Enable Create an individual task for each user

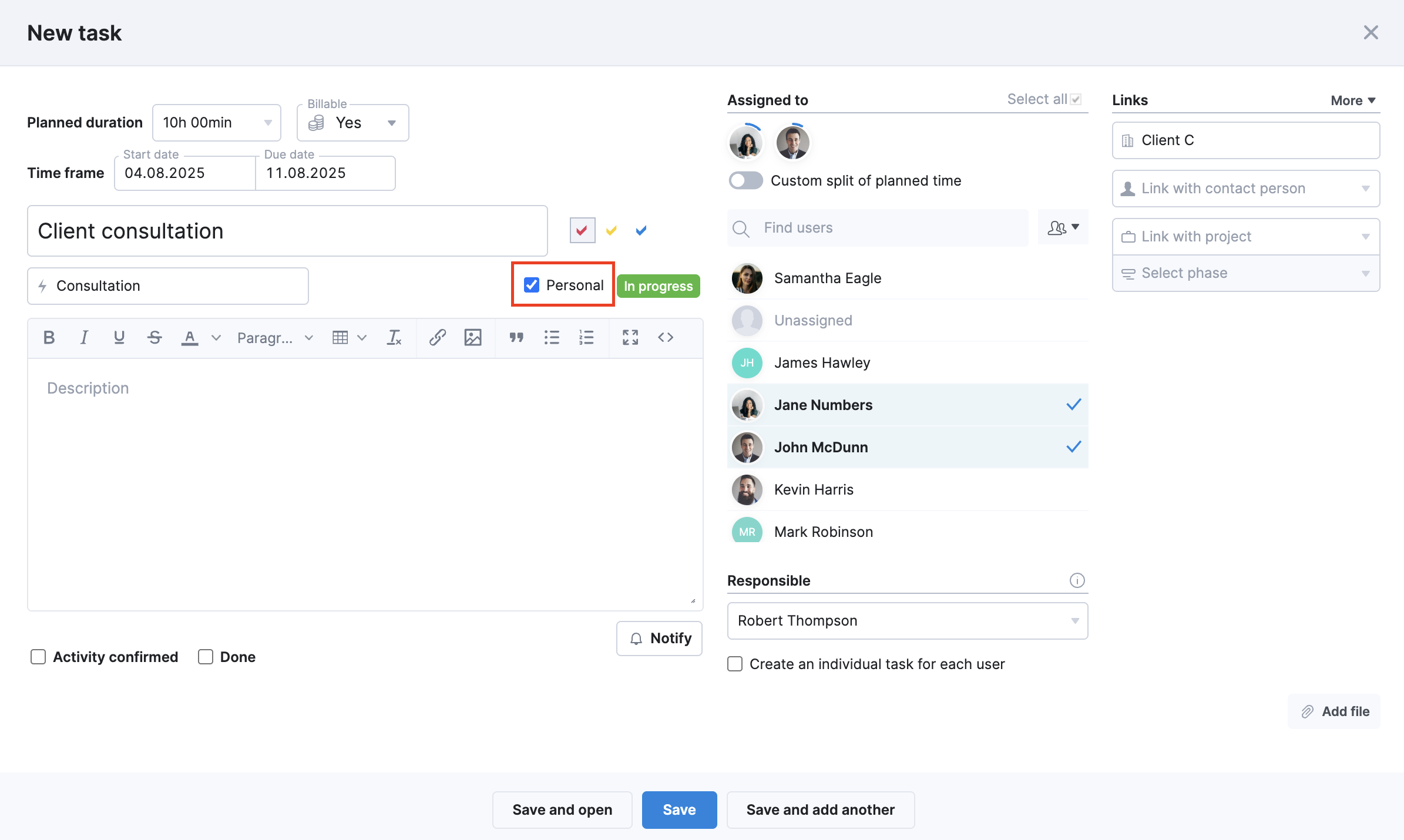tap(734, 664)
